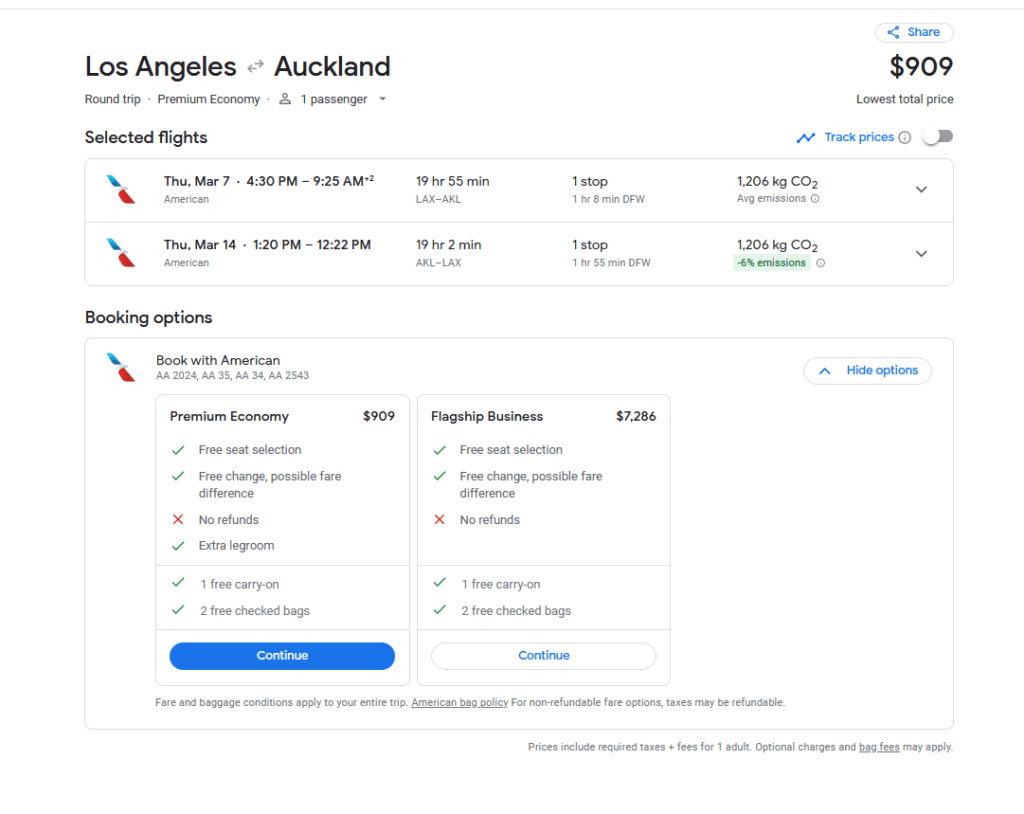This screenshot has height=814, width=1024.
Task: Click Continue for the Premium Economy fare
Action: point(282,655)
